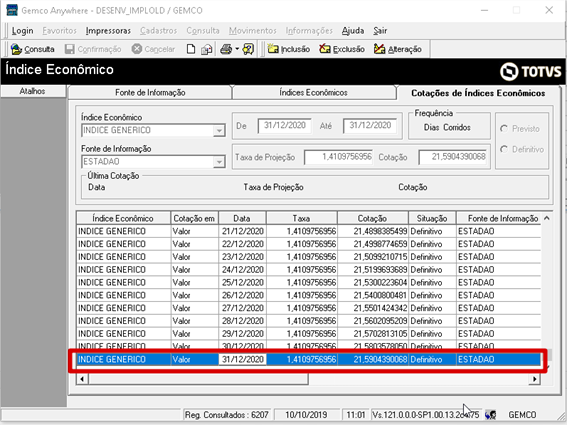Select the Previsto radio button
Screen dimensions: 567x425
point(504,129)
